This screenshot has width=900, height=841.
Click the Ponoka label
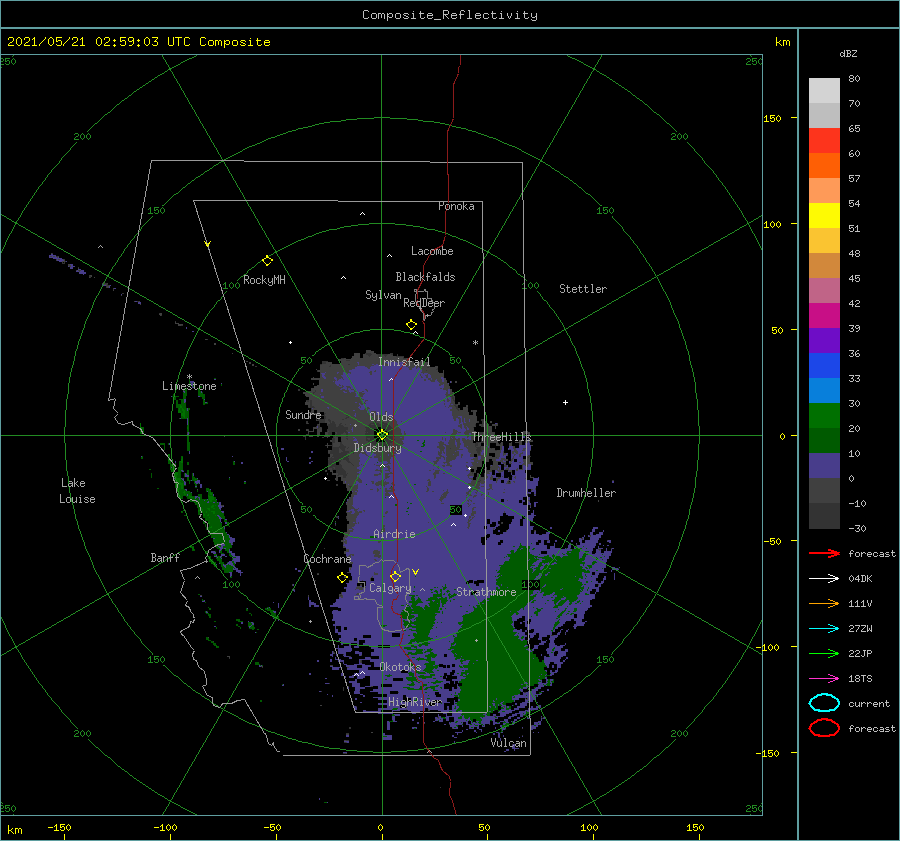click(x=456, y=206)
